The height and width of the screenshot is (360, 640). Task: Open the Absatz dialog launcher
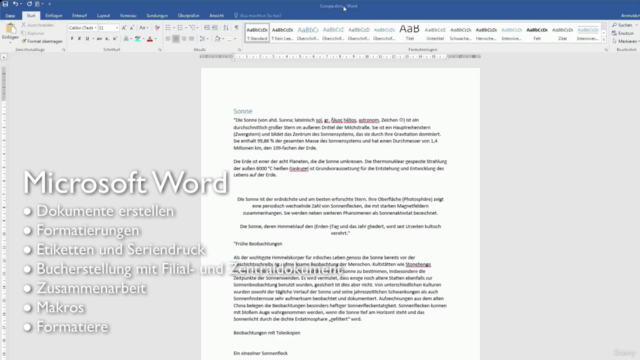[x=239, y=50]
